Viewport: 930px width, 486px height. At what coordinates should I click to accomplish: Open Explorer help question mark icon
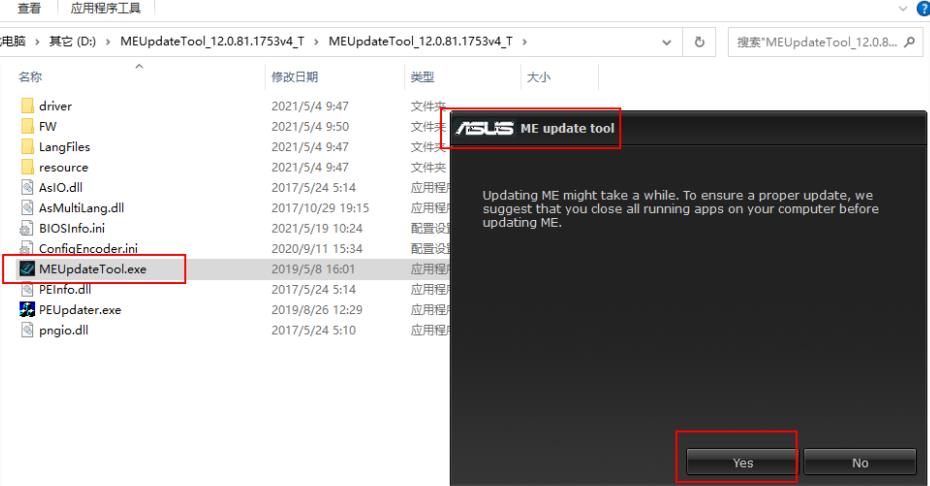(923, 8)
